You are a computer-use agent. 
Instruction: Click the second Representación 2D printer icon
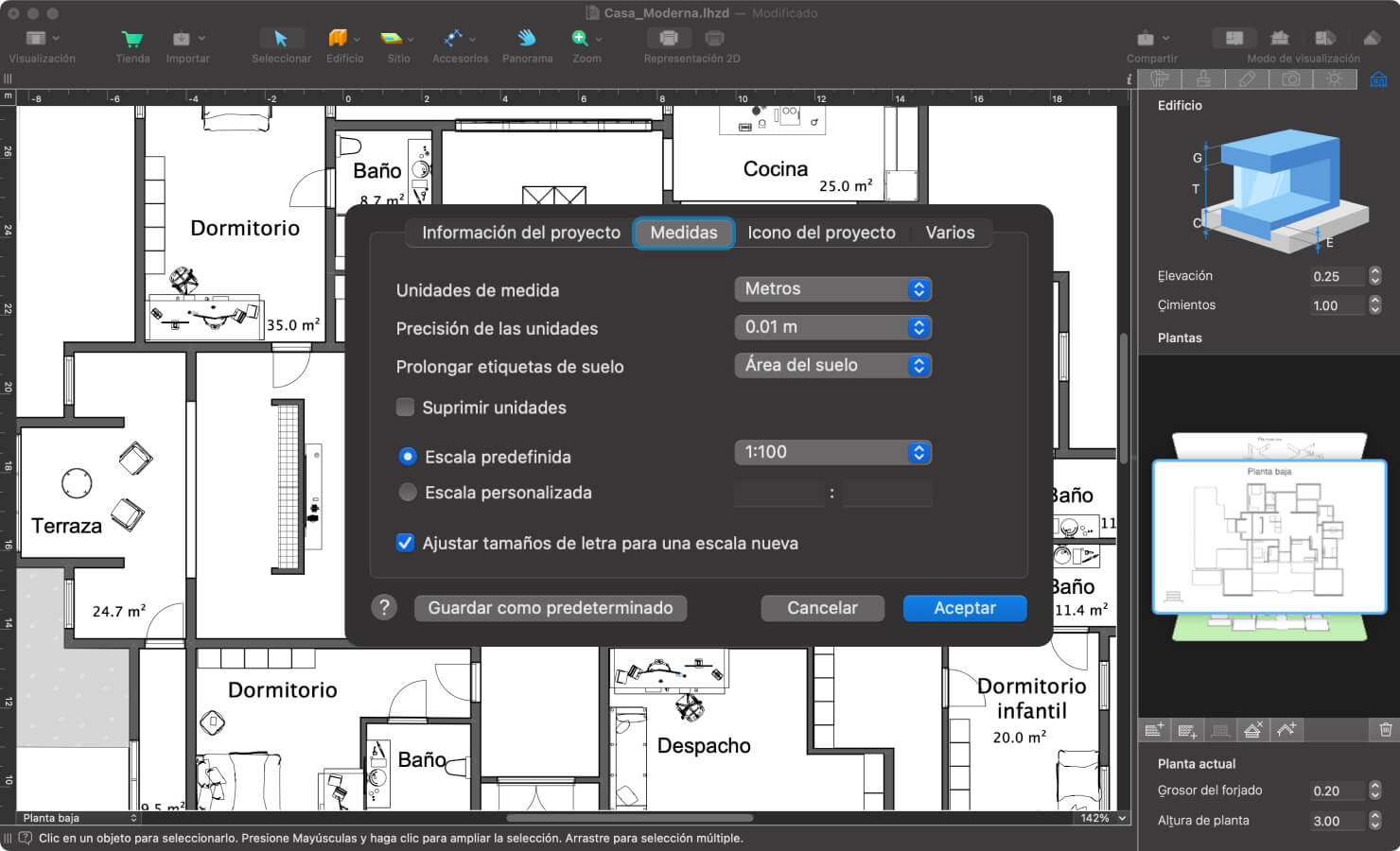point(715,39)
